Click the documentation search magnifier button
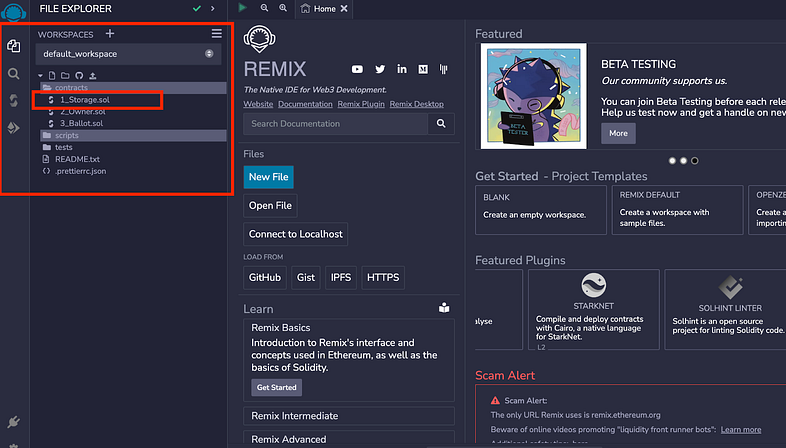 click(441, 124)
